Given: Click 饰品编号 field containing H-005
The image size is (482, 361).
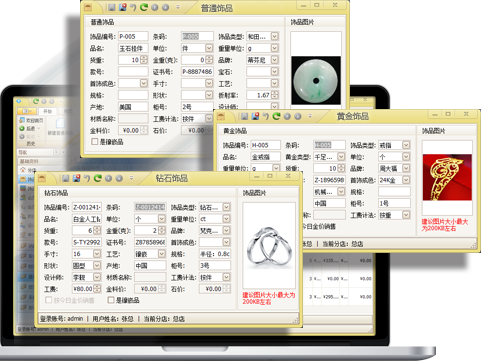Looking at the screenshot, I should (x=266, y=145).
